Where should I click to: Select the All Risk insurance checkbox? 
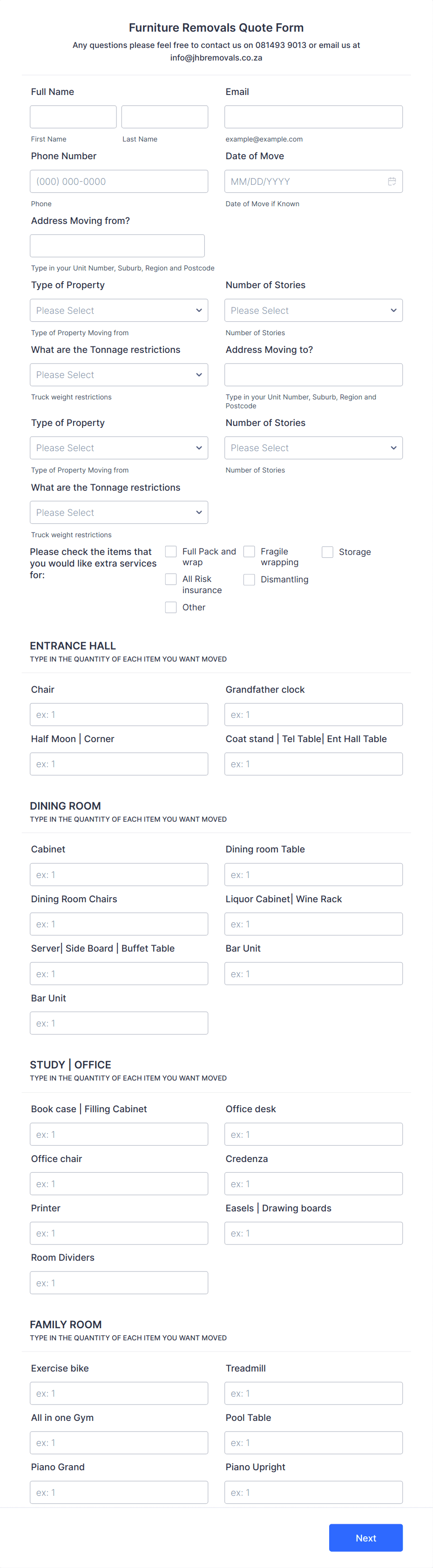point(171,579)
